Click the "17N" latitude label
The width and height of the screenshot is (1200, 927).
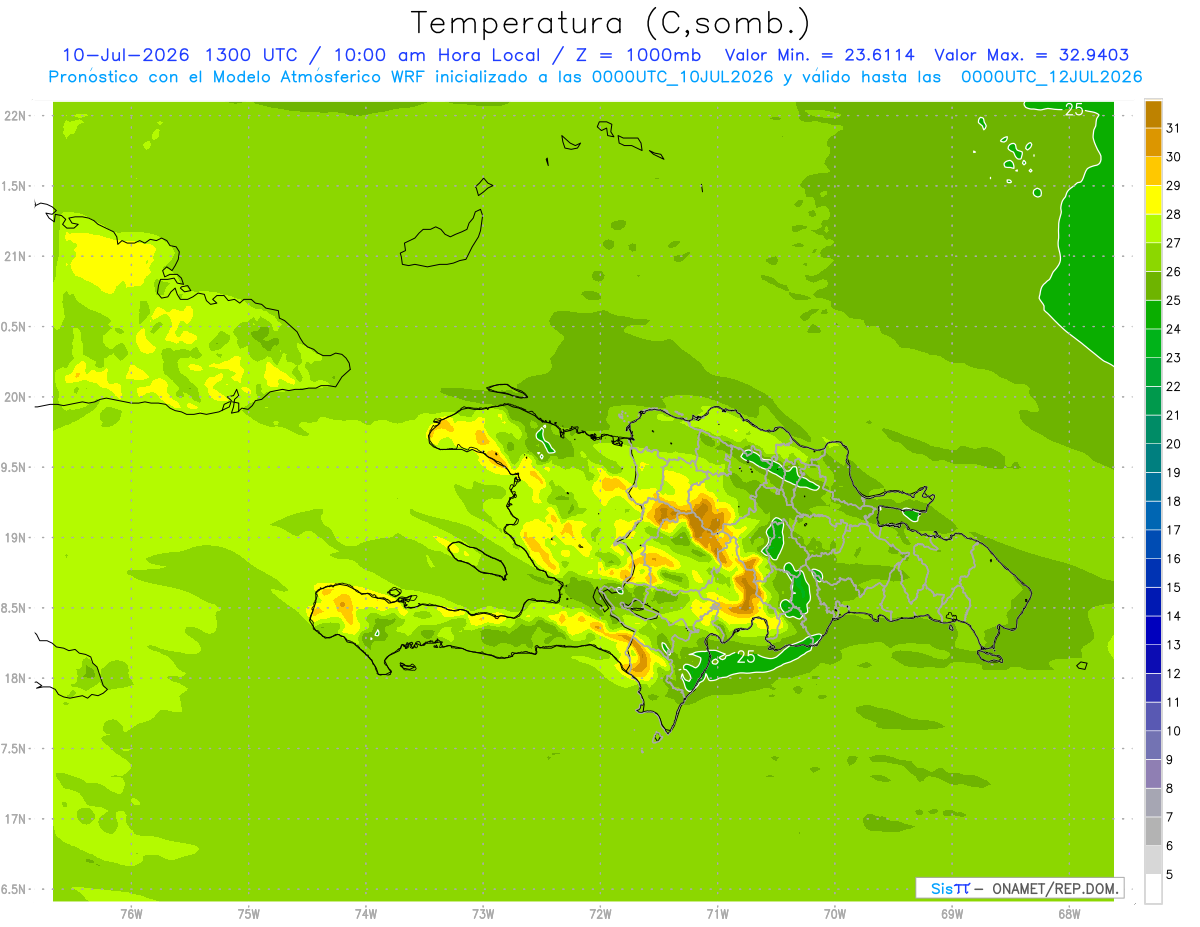click(x=17, y=819)
